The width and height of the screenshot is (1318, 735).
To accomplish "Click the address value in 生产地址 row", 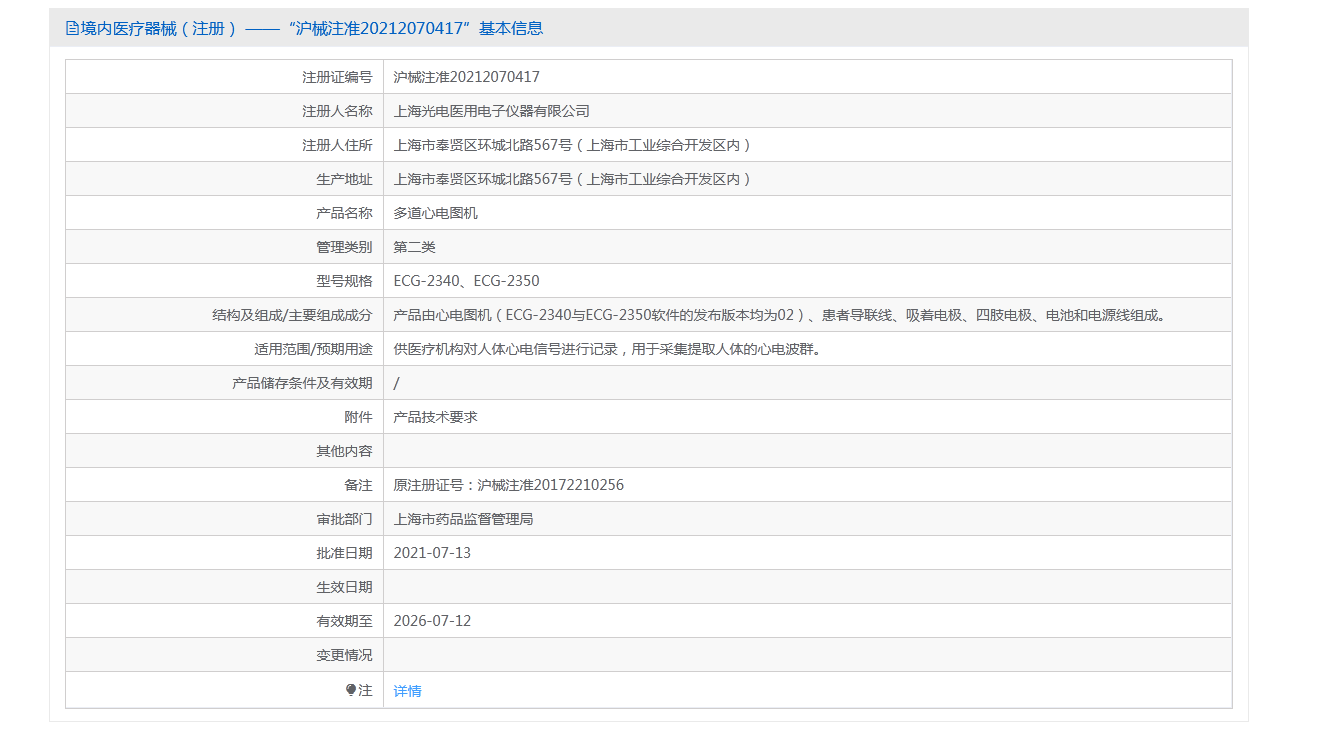I will [x=573, y=179].
